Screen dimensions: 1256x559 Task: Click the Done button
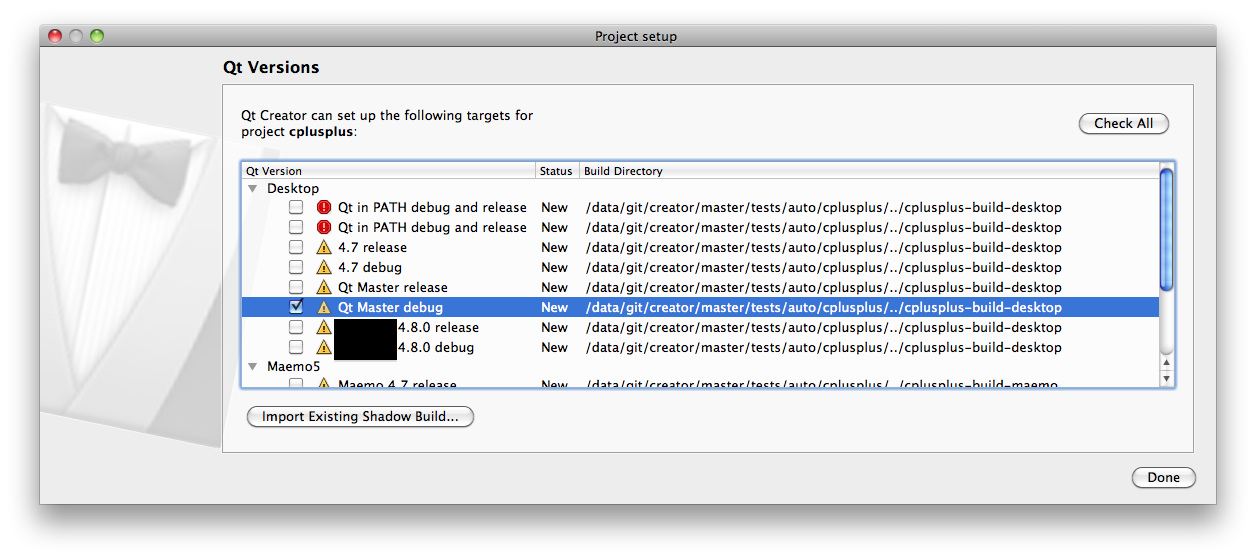coord(1163,477)
